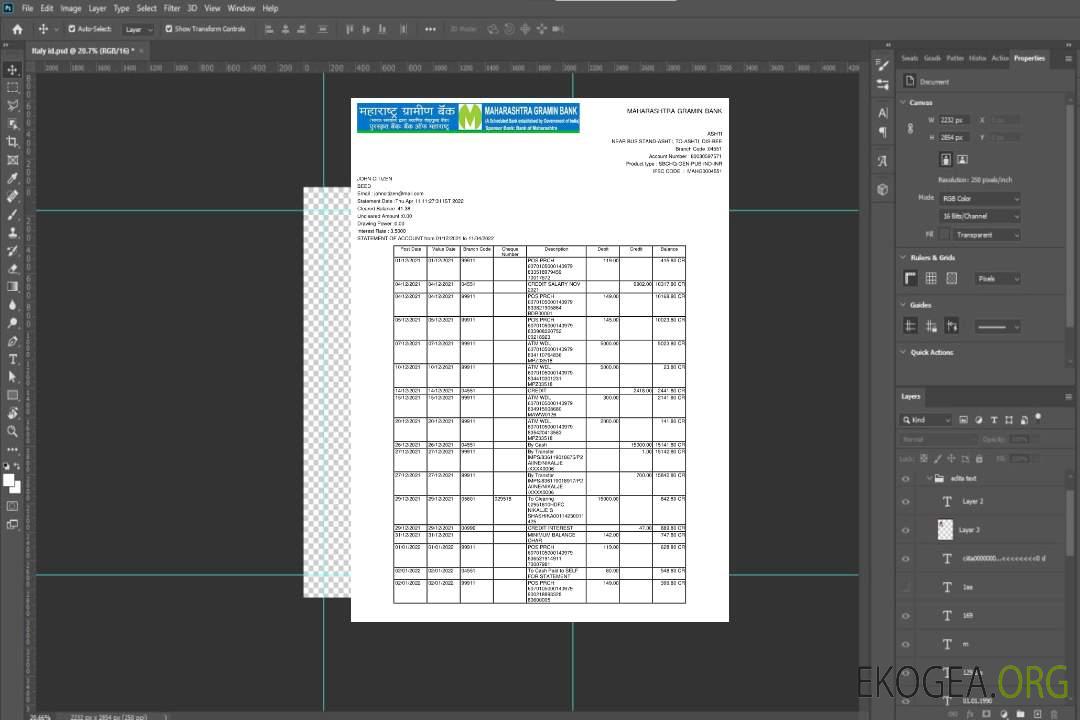Click the Home icon in options bar
1080x720 pixels.
point(17,29)
